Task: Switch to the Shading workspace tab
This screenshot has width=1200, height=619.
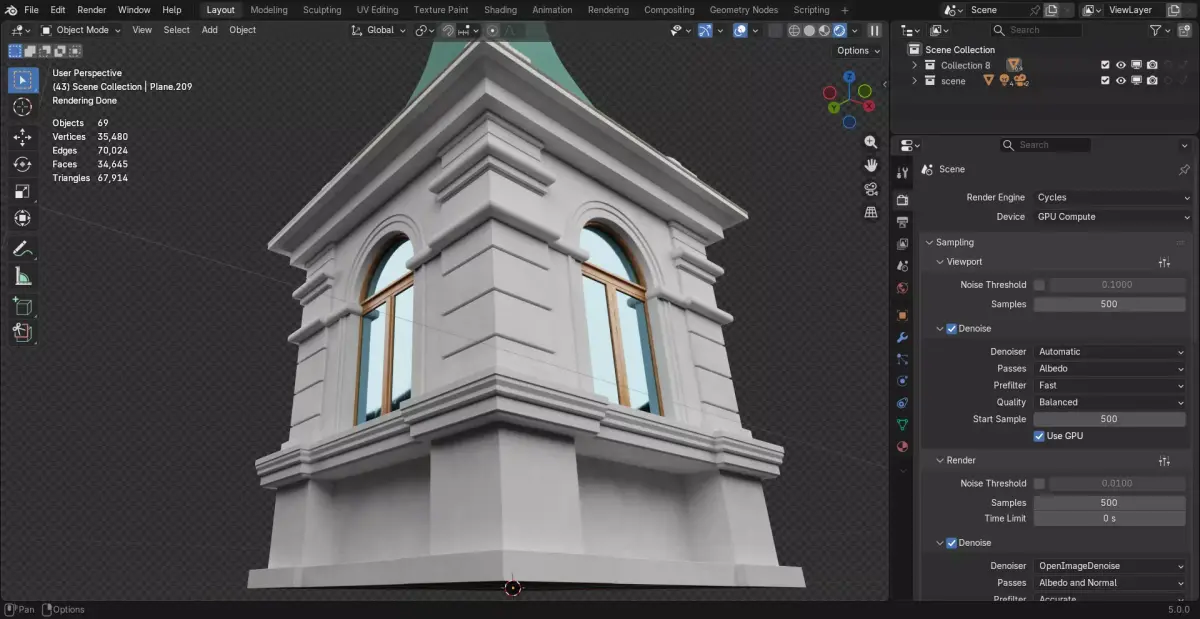Action: pyautogui.click(x=500, y=10)
